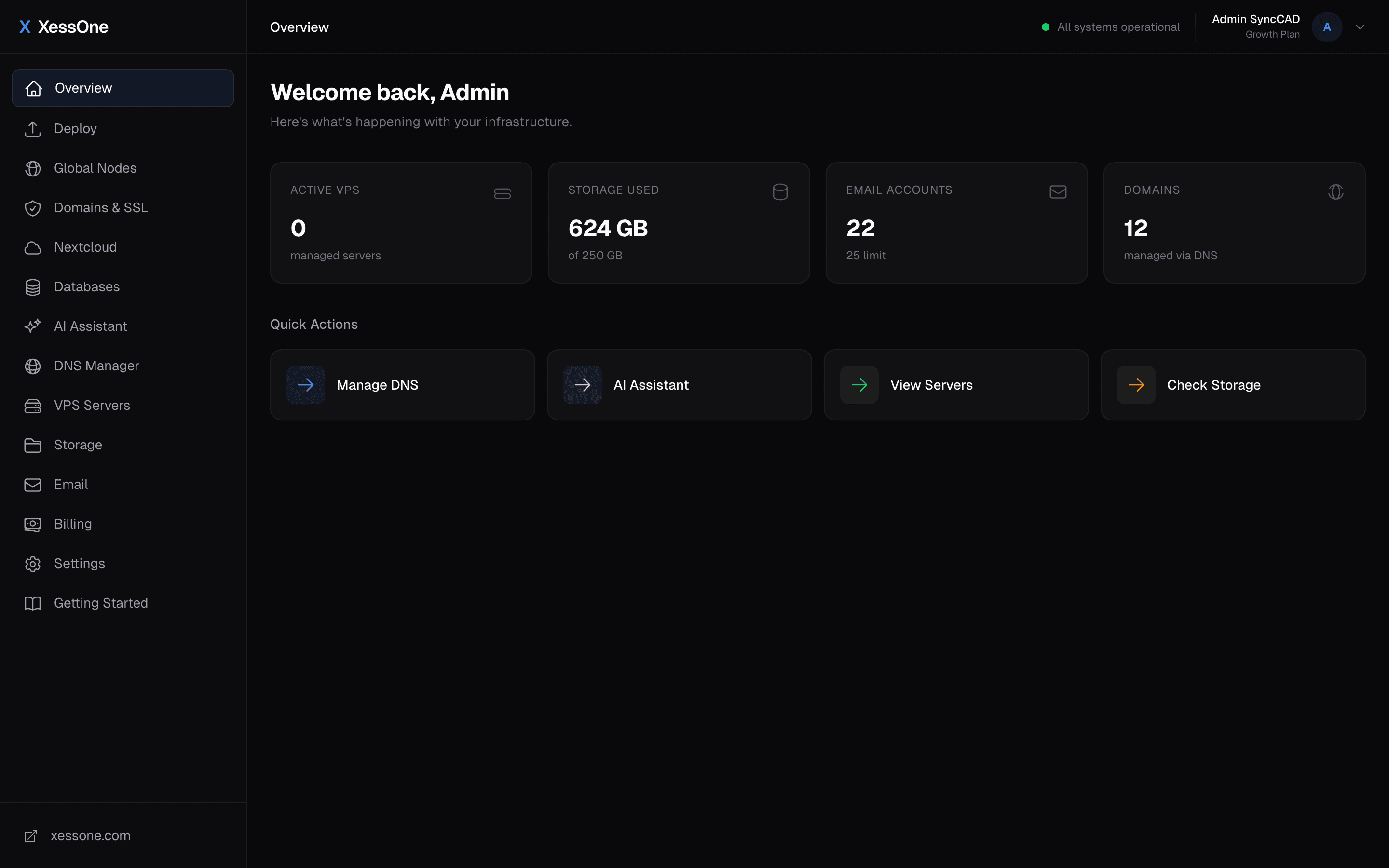
Task: Open Getting Started in the sidebar
Action: click(100, 603)
